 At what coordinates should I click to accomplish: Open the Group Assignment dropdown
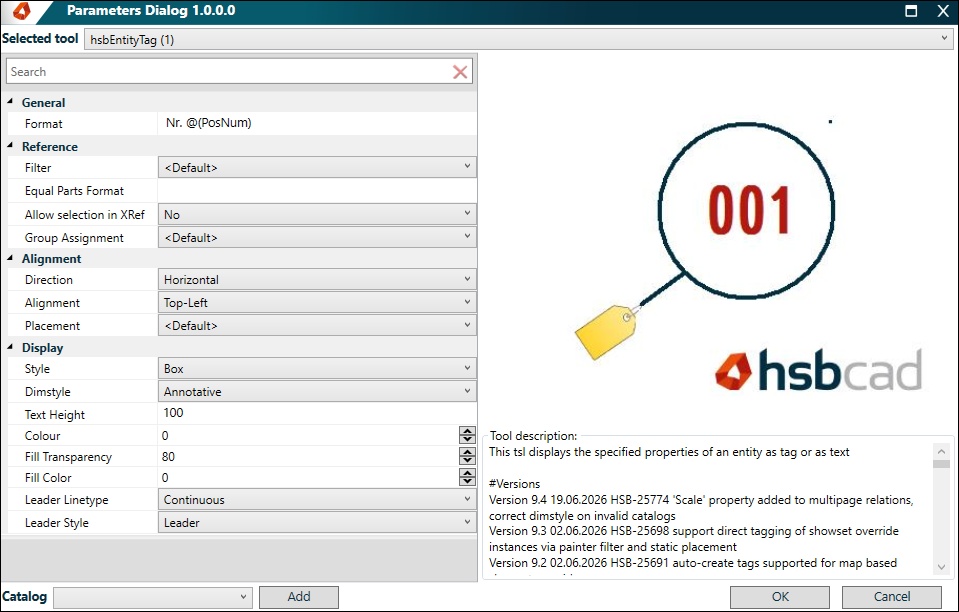coord(317,237)
